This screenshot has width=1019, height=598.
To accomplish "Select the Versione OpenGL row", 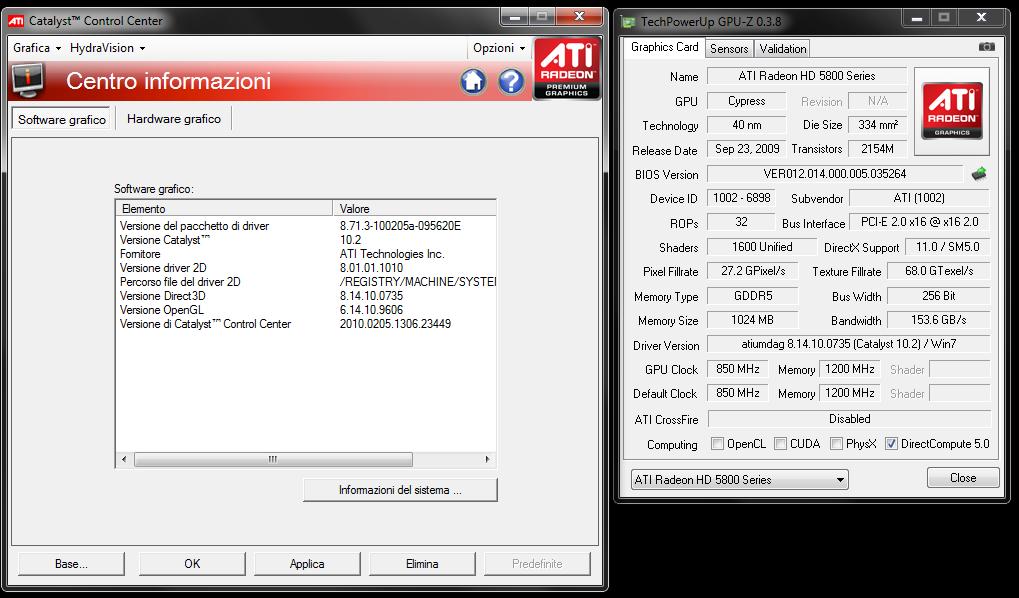I will (306, 310).
